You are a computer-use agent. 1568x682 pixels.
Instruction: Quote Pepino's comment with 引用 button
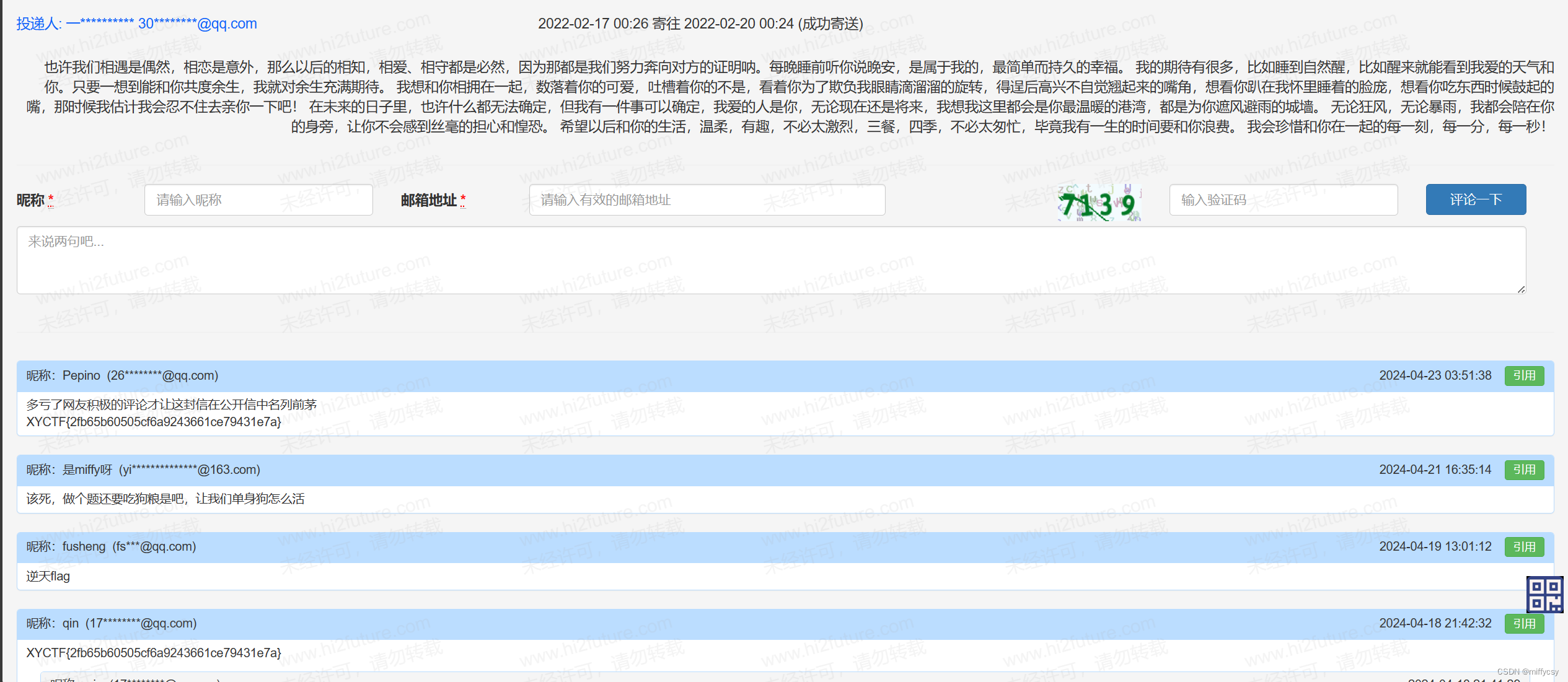coord(1523,376)
